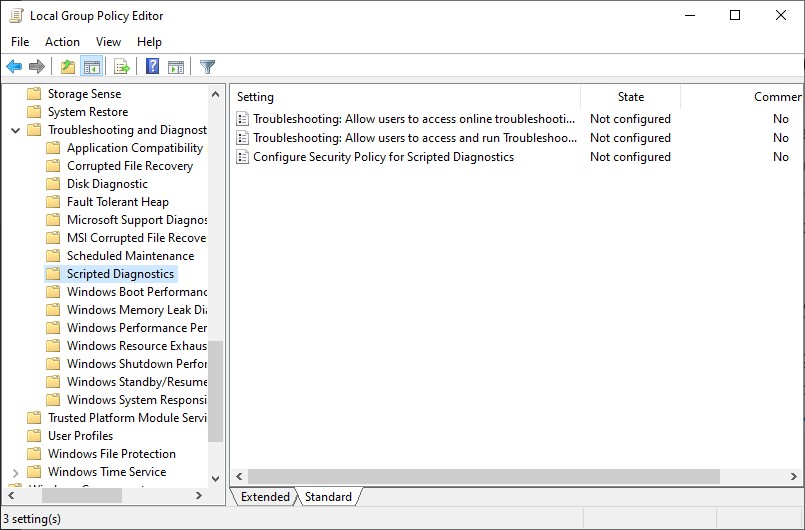Screen dimensions: 805x530
Task: Click the Export List toolbar icon
Action: pyautogui.click(x=122, y=66)
